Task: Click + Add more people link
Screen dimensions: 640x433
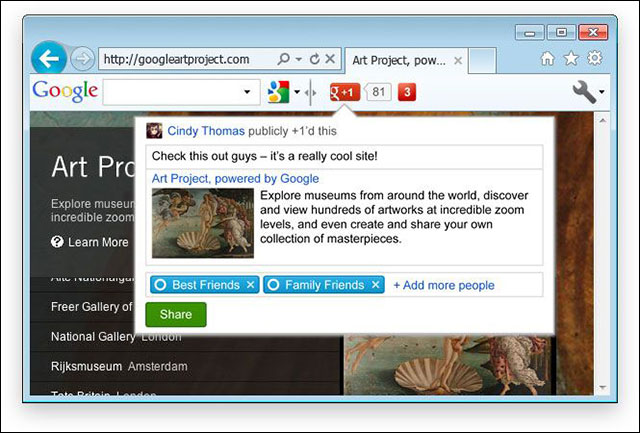Action: click(444, 285)
